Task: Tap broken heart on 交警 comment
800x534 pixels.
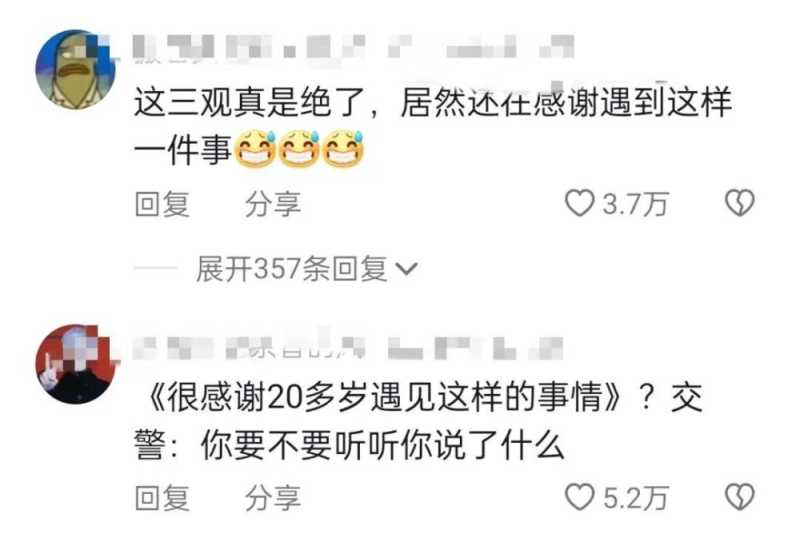Action: (740, 497)
